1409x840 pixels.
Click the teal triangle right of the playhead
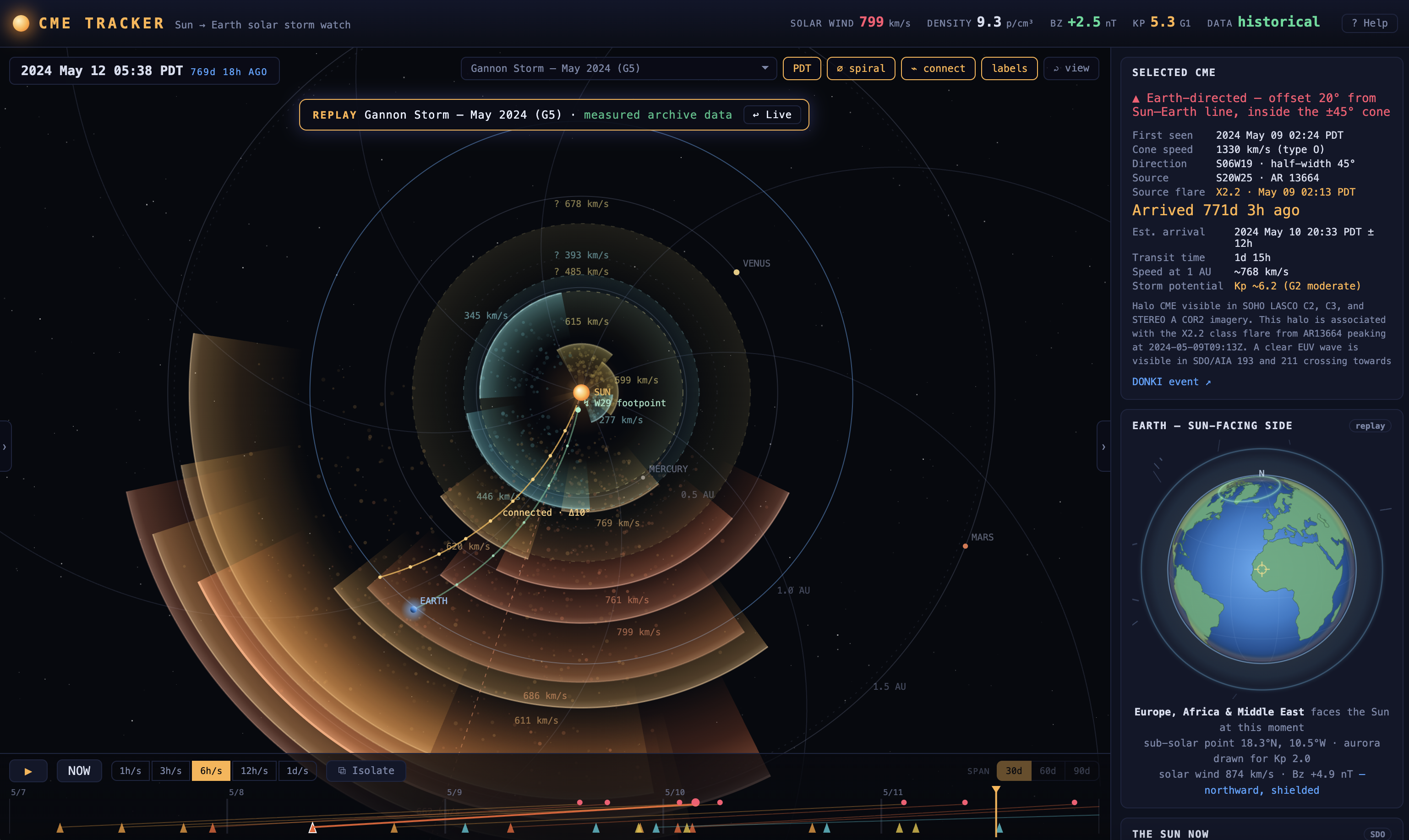[999, 828]
